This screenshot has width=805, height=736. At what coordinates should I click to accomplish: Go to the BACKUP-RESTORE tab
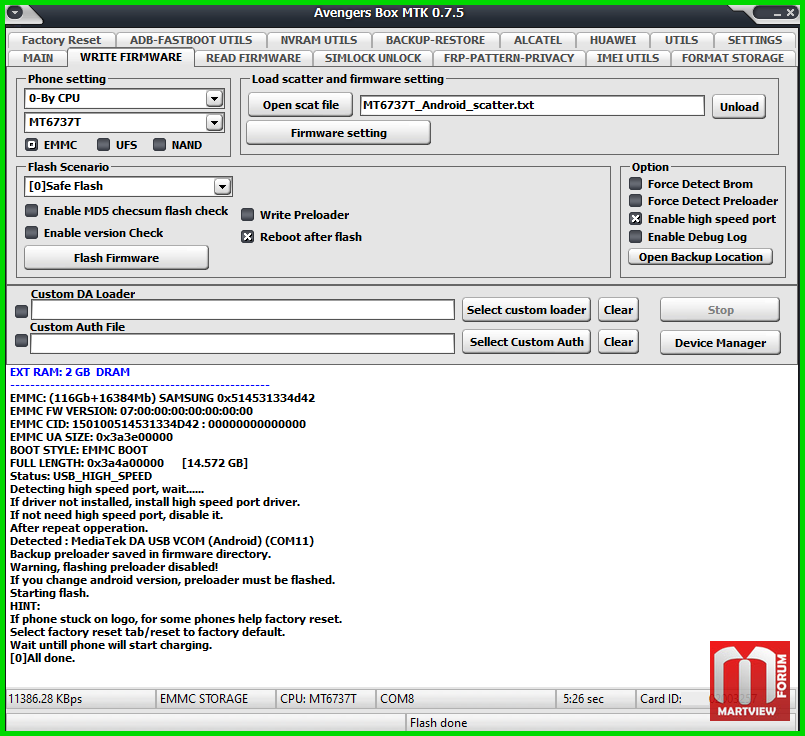[435, 40]
